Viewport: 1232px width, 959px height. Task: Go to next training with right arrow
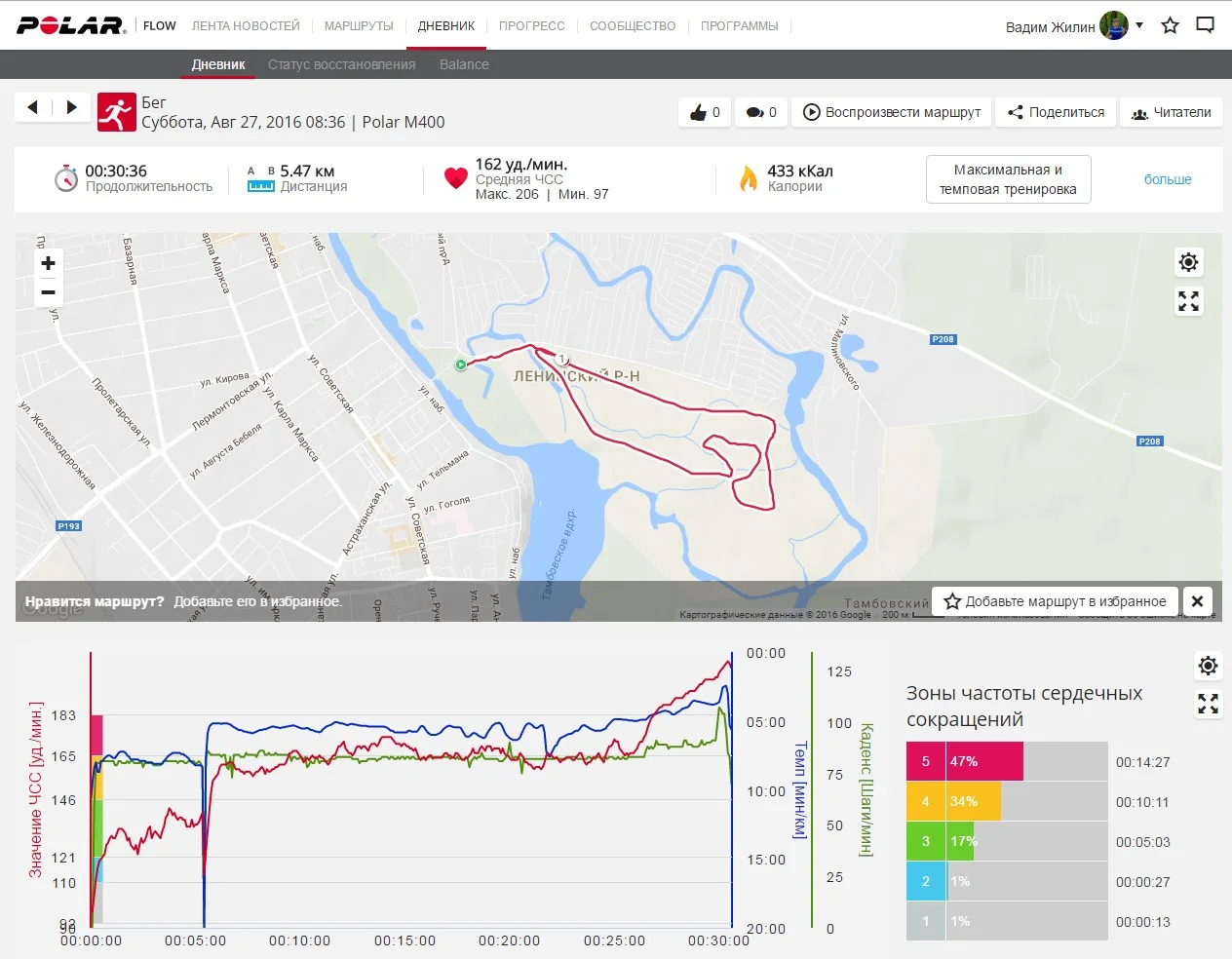point(71,107)
